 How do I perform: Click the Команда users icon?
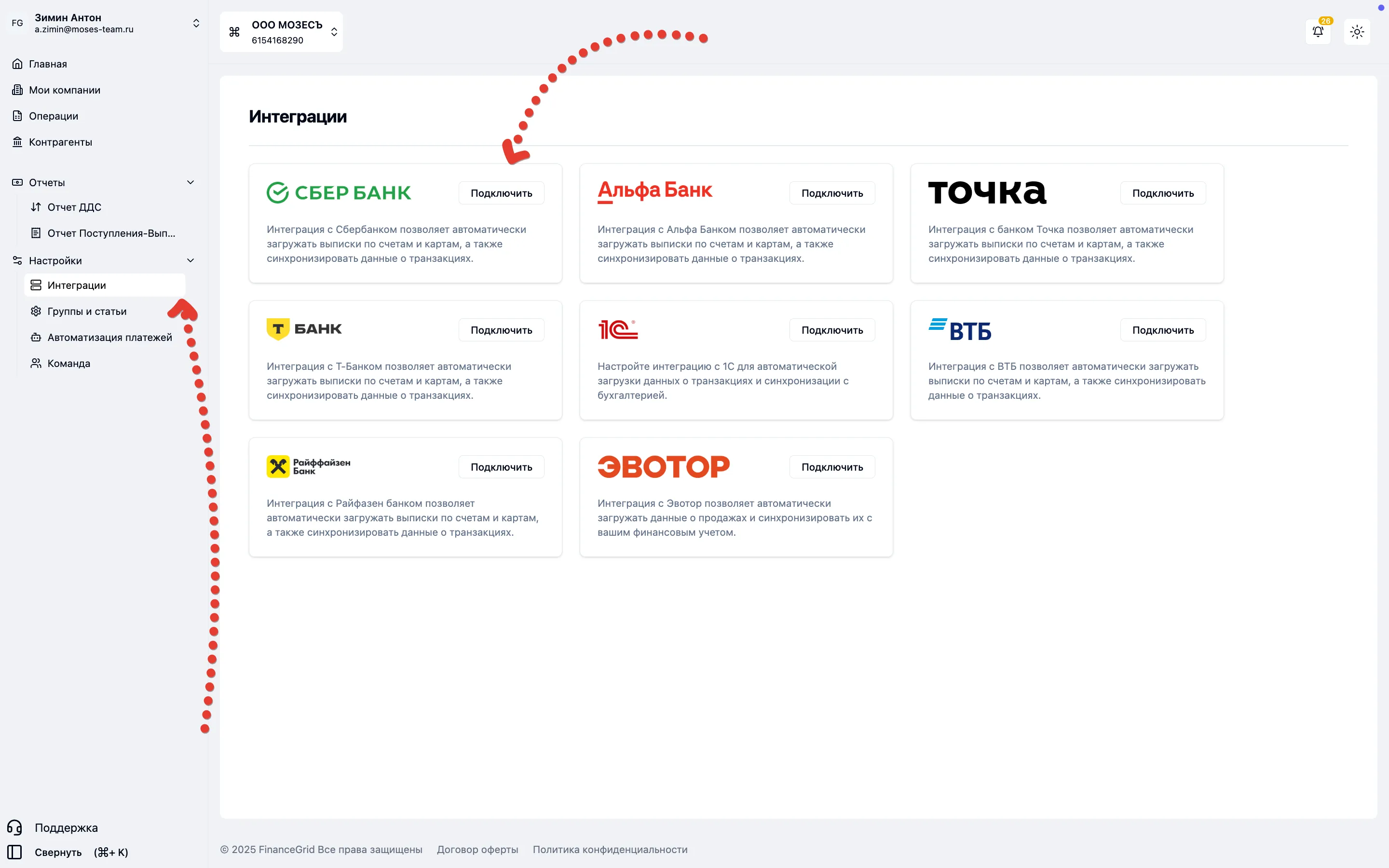click(36, 364)
